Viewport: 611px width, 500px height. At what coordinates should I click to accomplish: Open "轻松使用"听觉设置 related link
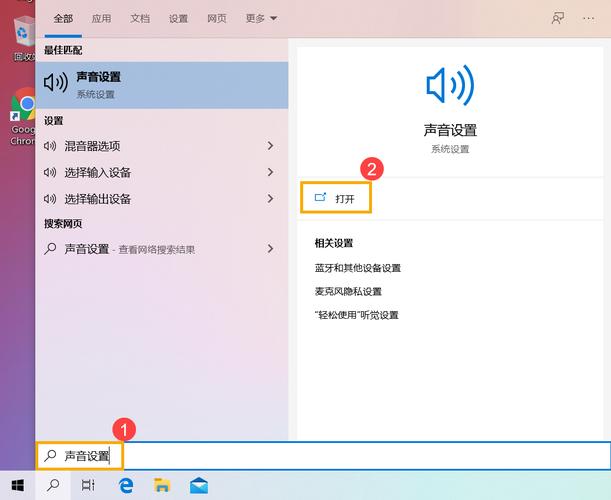pyautogui.click(x=357, y=315)
